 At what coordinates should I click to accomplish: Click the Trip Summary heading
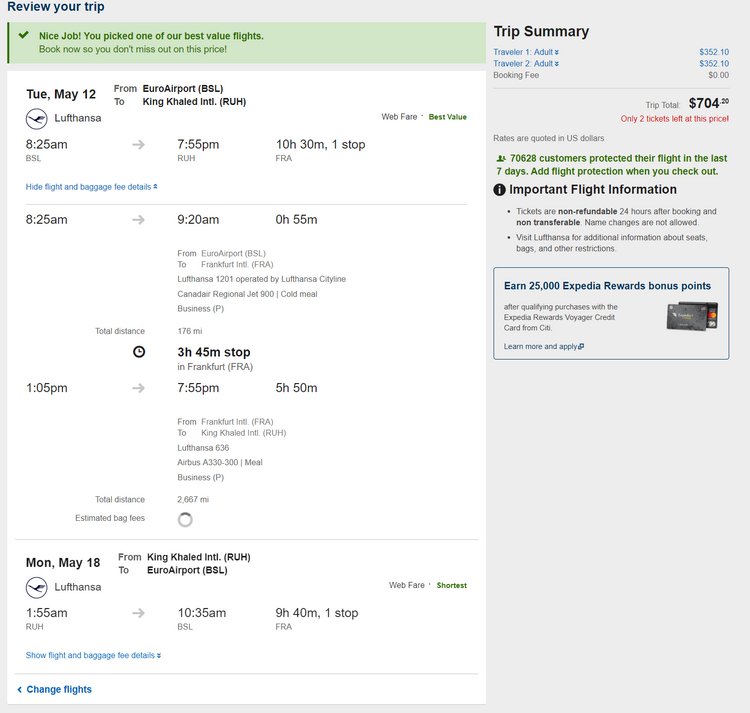click(541, 32)
